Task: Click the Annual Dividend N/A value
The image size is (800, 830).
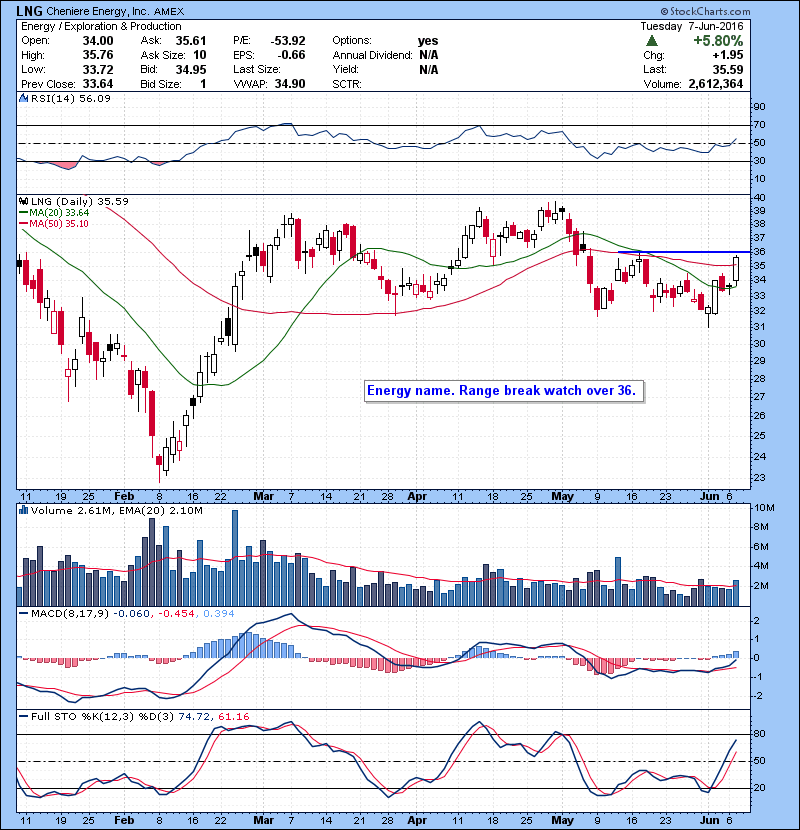Action: pos(429,55)
